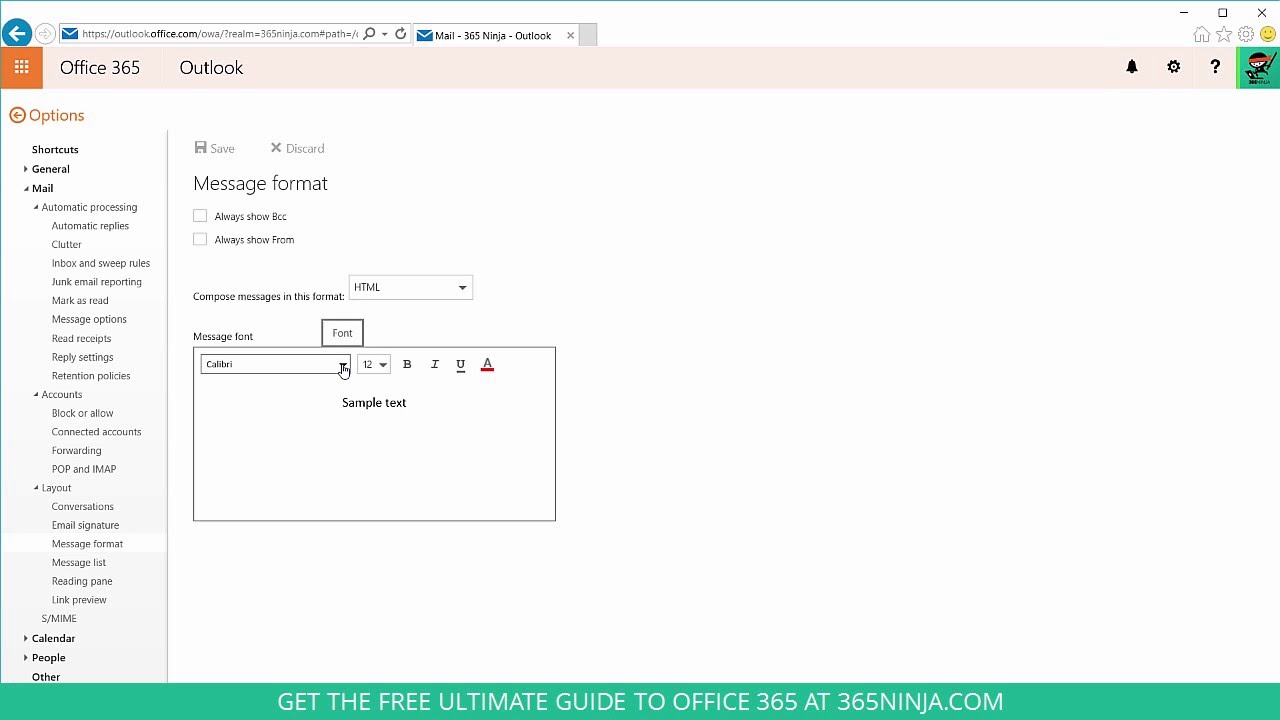Open the notifications bell
This screenshot has height=720, width=1280.
(1132, 67)
